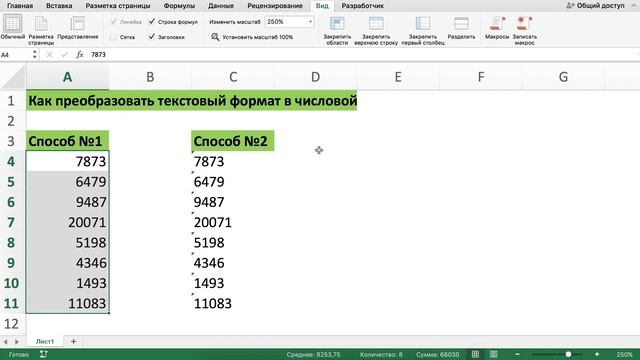Freeze top row (Закрепить верхнюю строку)

(x=376, y=31)
